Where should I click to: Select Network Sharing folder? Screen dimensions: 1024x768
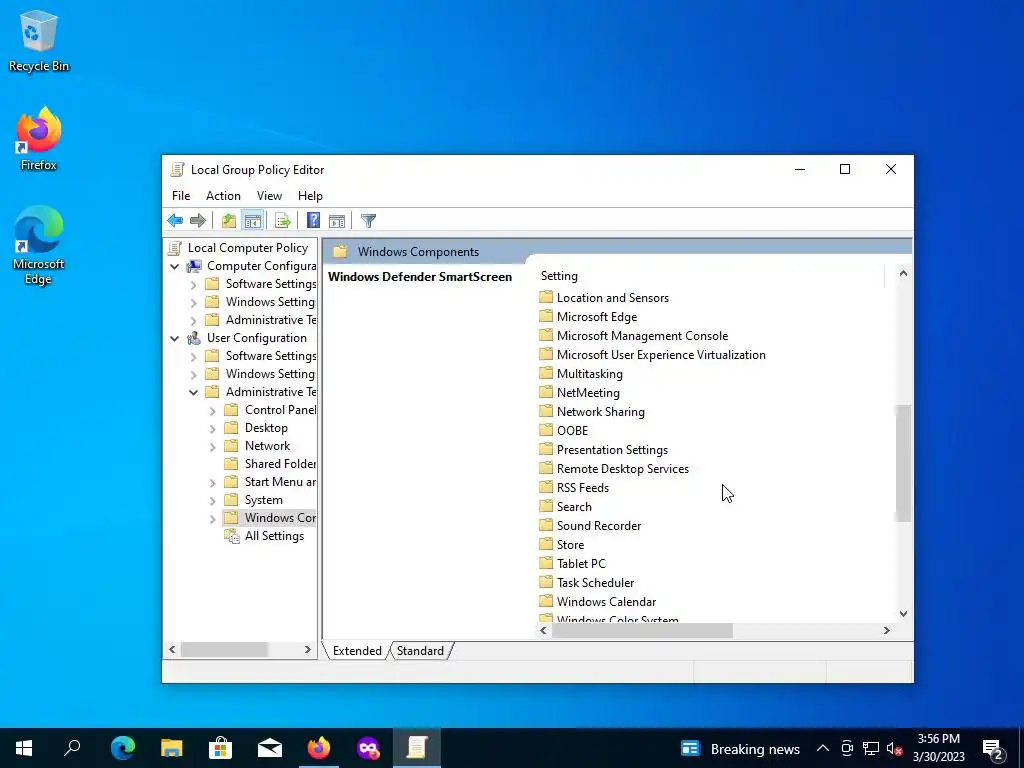pyautogui.click(x=600, y=412)
